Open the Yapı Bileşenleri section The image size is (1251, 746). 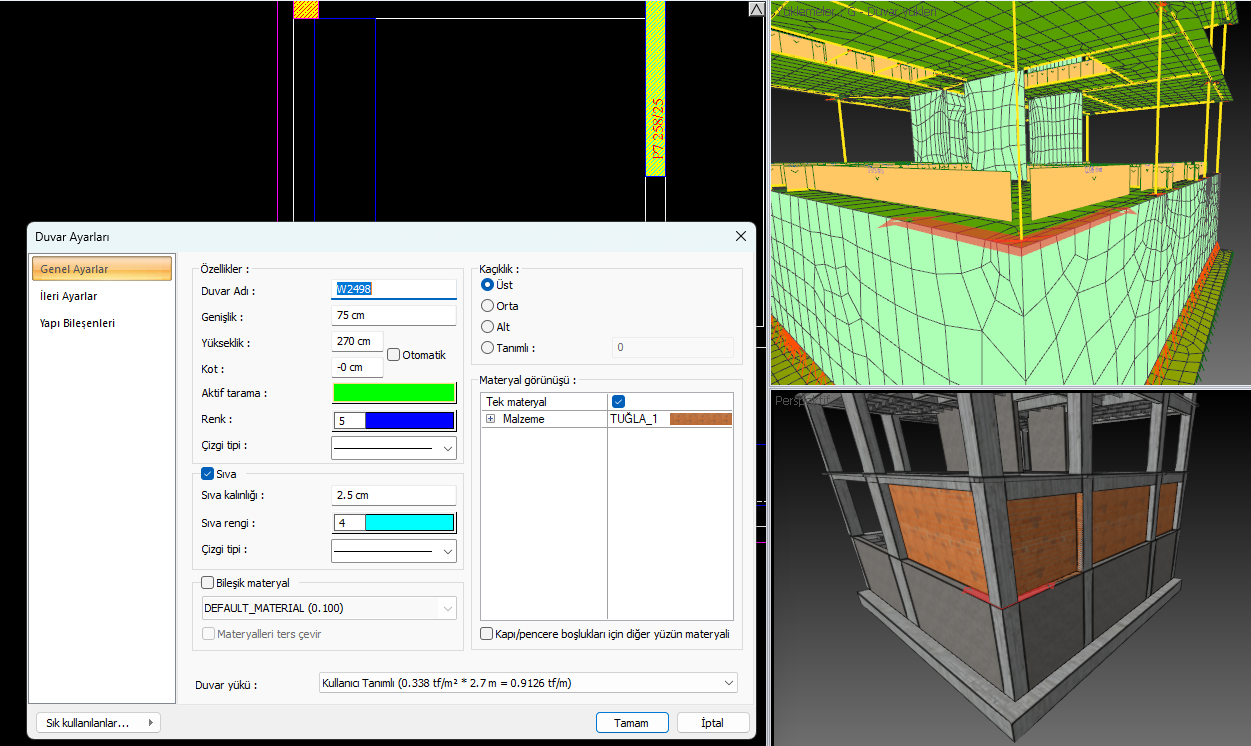click(x=77, y=323)
